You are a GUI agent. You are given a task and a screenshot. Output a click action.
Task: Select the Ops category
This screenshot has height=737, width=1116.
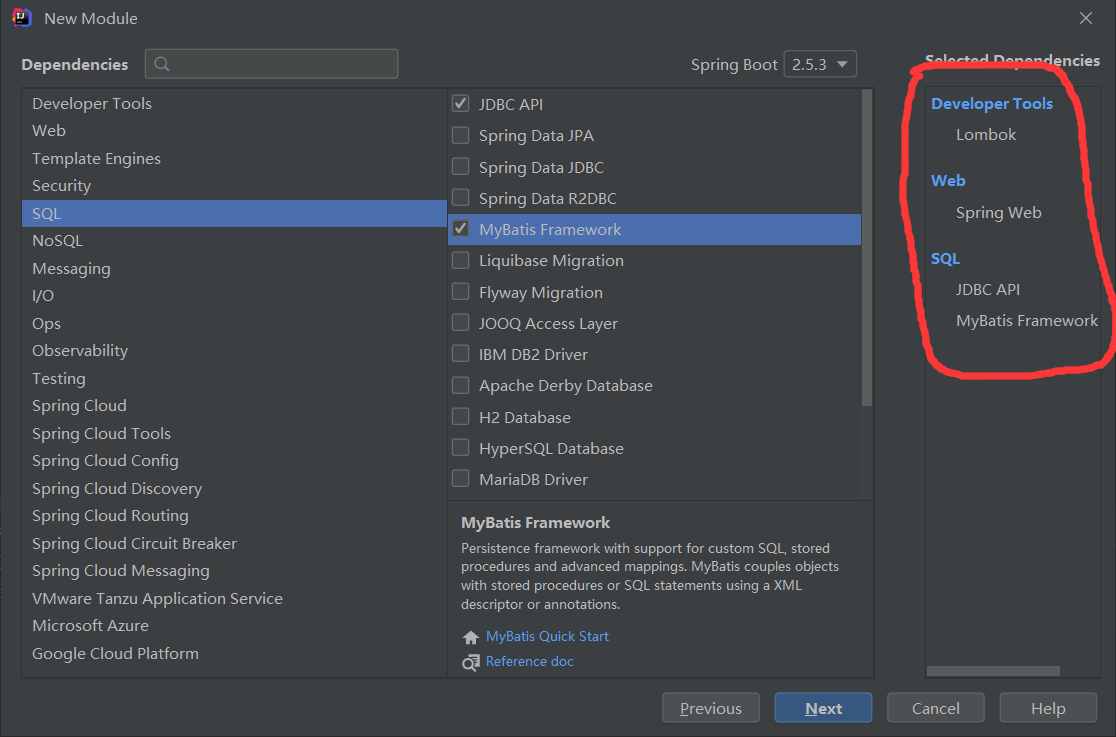click(234, 323)
